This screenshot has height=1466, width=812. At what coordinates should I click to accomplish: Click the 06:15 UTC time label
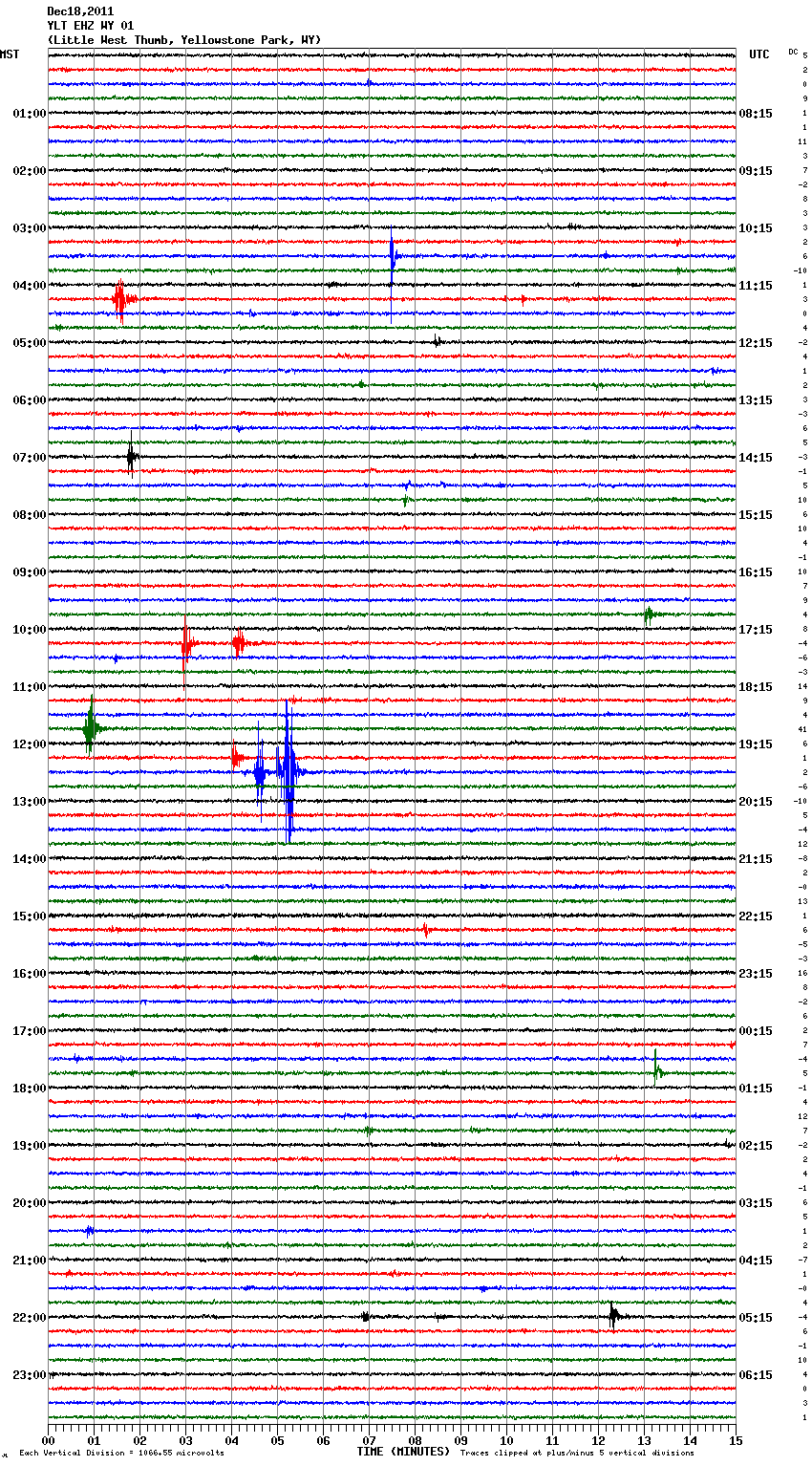pos(756,1375)
